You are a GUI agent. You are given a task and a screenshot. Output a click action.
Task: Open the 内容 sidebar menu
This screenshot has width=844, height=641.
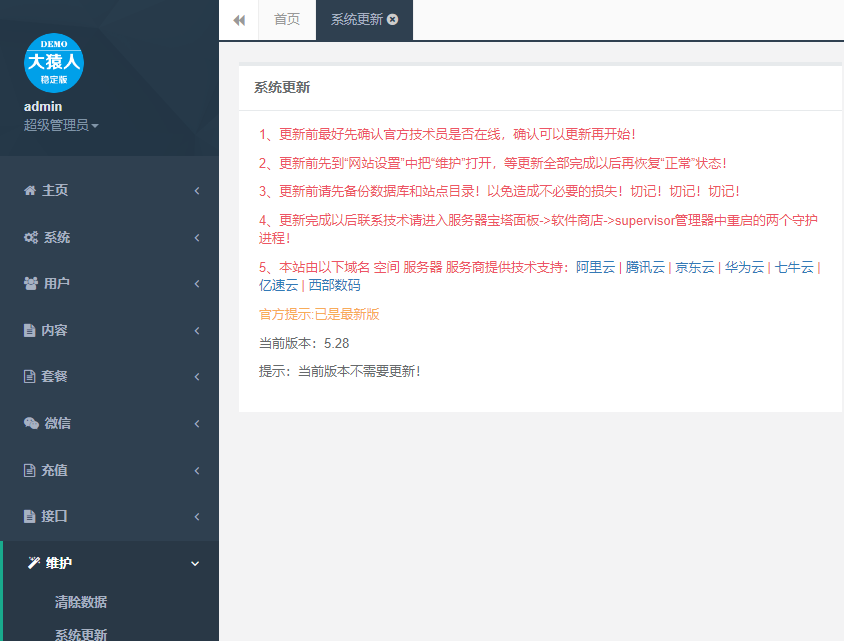[x=109, y=330]
